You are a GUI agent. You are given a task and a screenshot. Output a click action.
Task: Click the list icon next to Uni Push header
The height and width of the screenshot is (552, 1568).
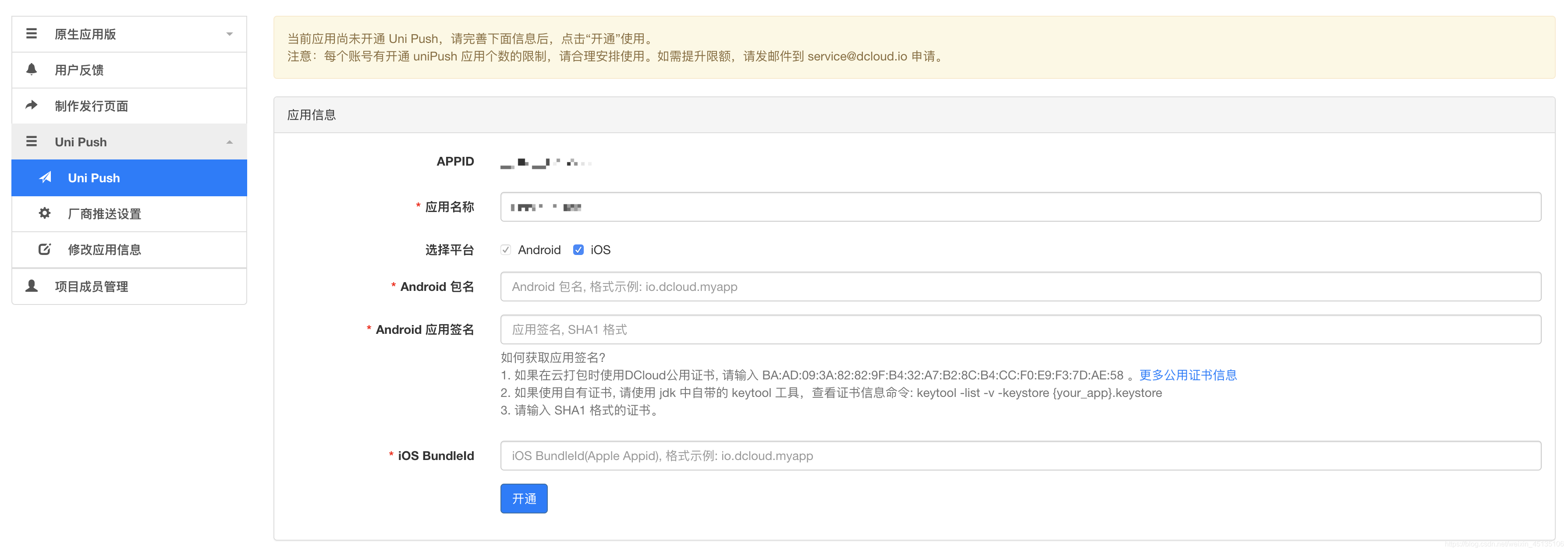32,141
